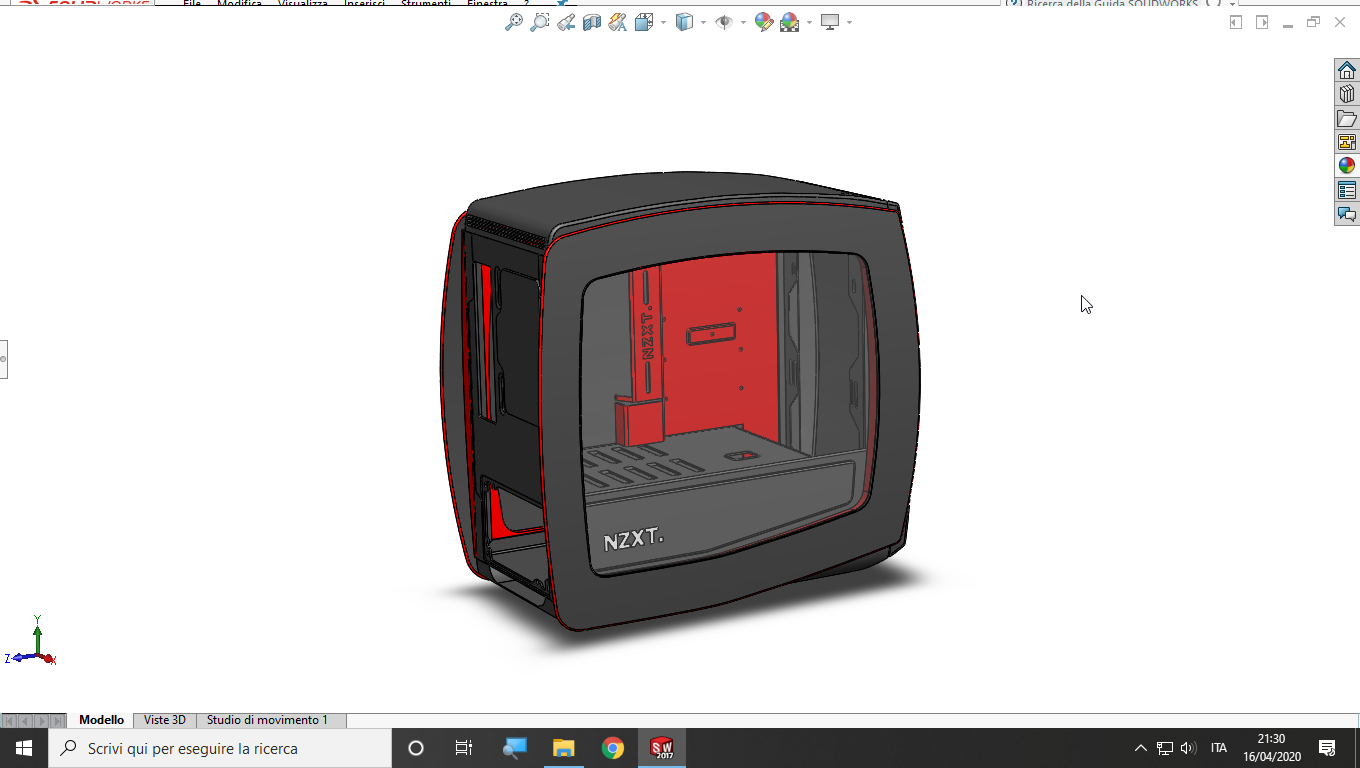Click the Apply Scene icon
Viewport: 1360px width, 768px height.
789,22
